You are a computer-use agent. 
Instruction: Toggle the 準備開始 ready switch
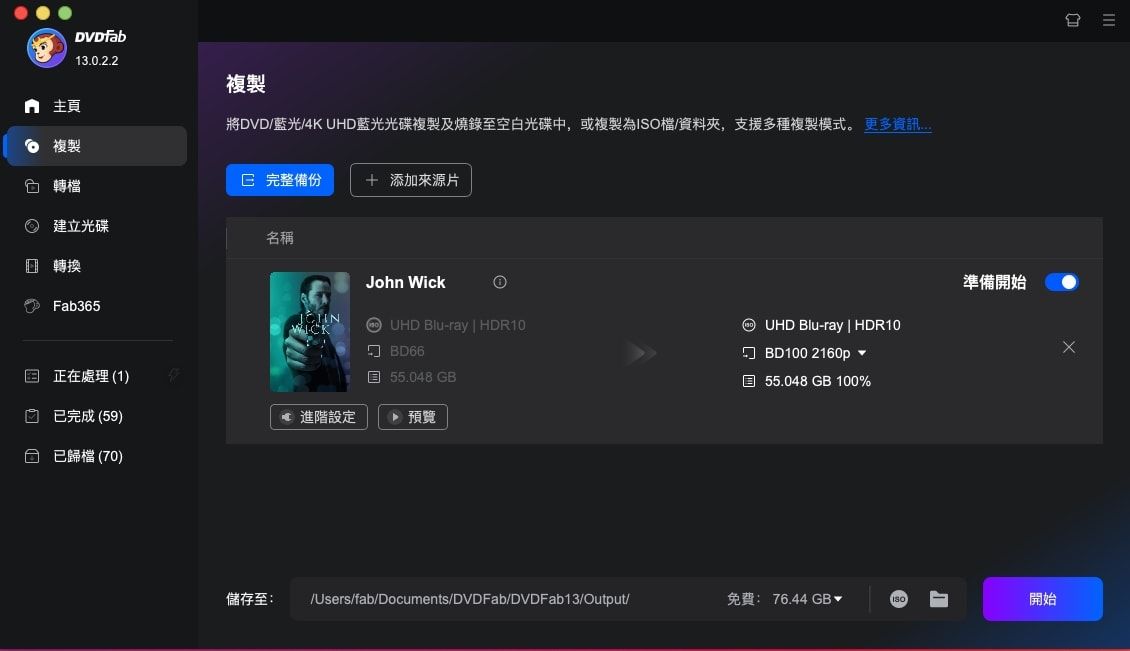click(1062, 282)
